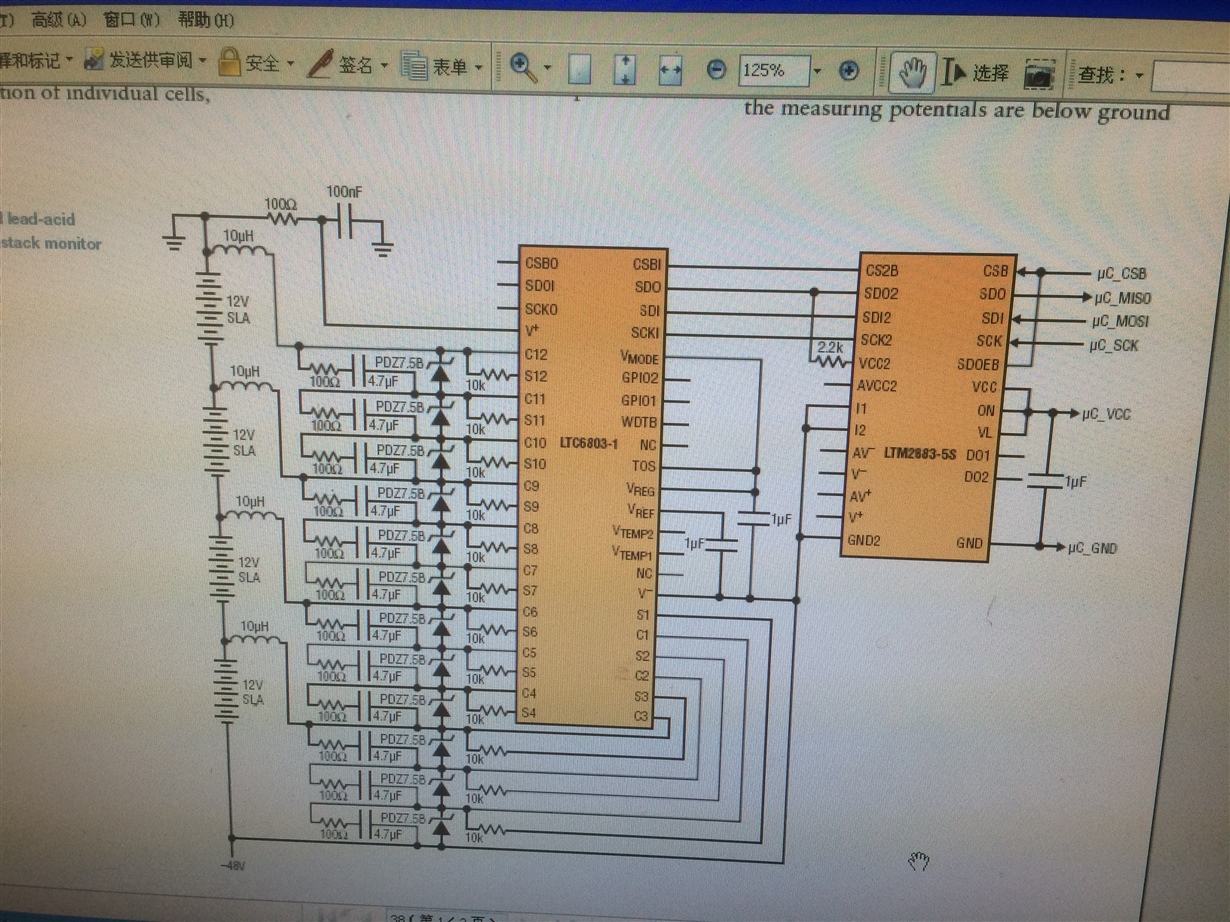The image size is (1230, 922).
Task: Click the CSBO pin label
Action: pos(541,264)
